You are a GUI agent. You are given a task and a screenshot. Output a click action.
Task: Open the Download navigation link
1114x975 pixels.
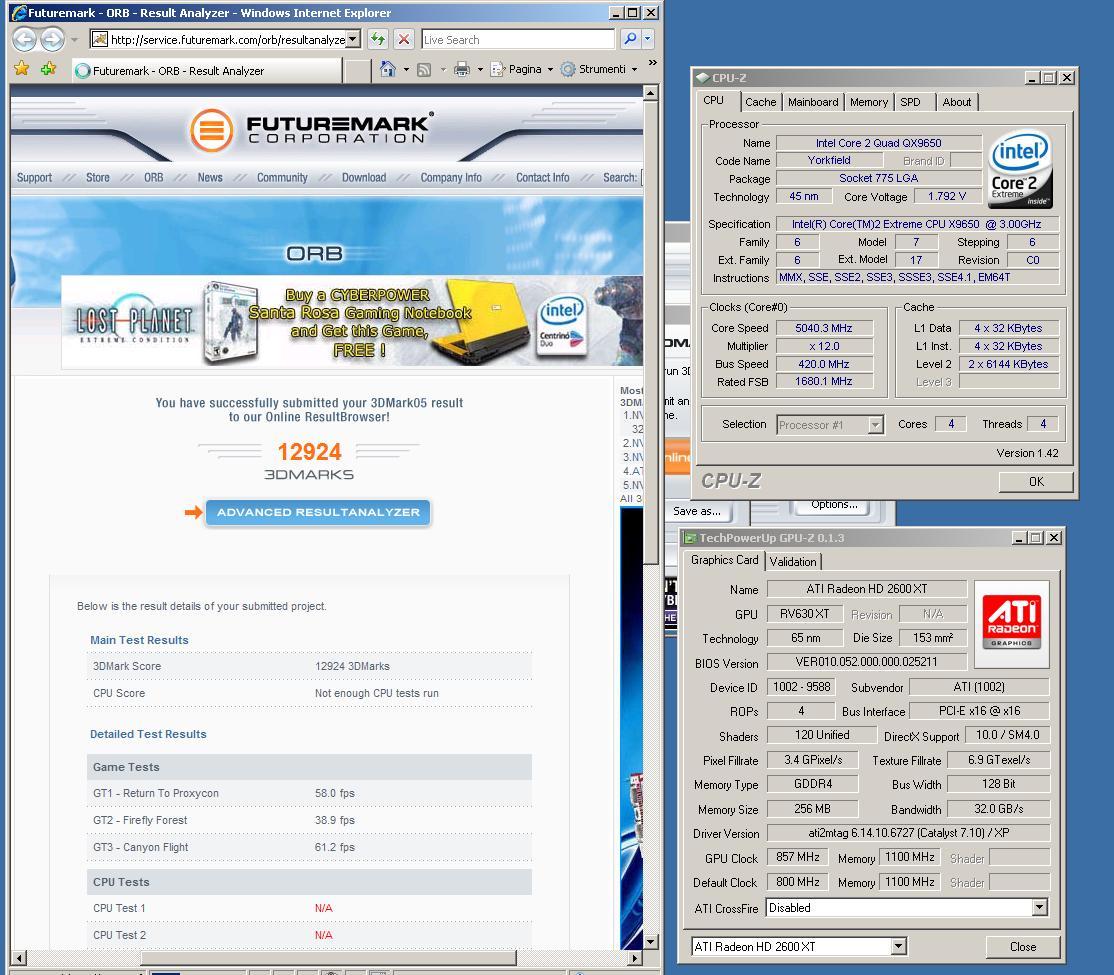[x=364, y=178]
